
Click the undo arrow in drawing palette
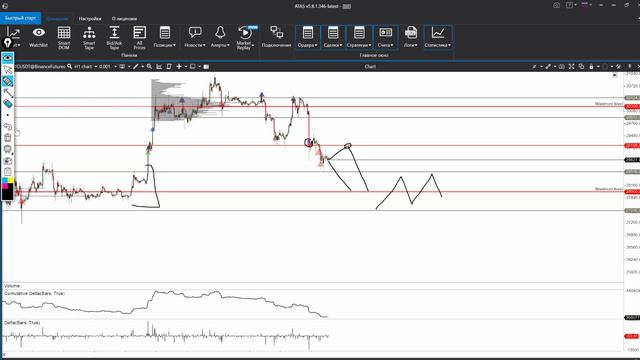click(8, 126)
